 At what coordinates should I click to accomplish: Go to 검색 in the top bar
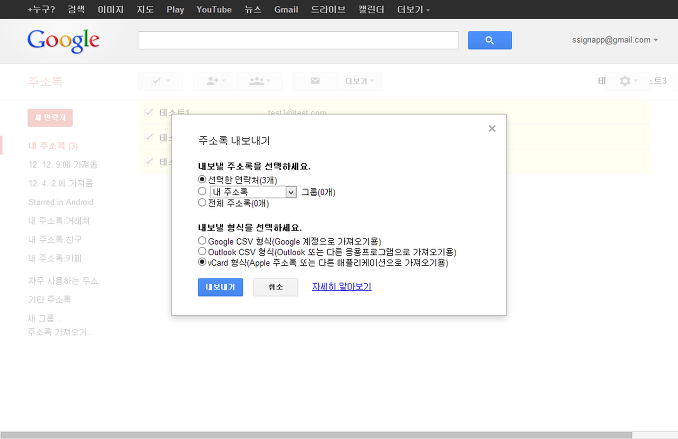click(76, 10)
